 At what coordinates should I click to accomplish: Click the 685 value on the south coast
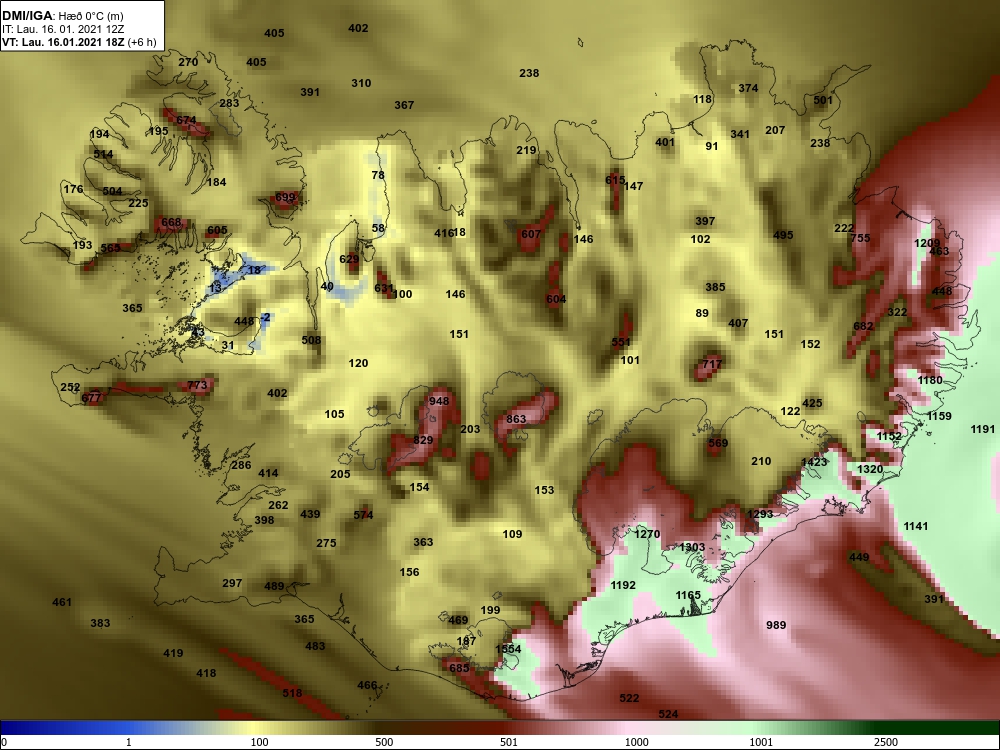tap(459, 668)
